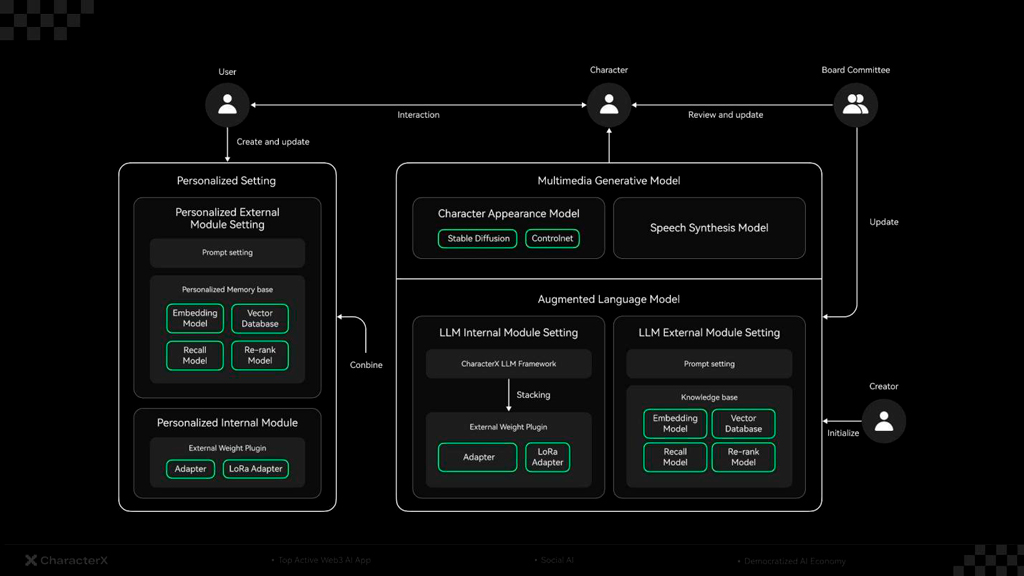This screenshot has height=576, width=1024.
Task: Click the Creator label text
Action: [x=884, y=387]
